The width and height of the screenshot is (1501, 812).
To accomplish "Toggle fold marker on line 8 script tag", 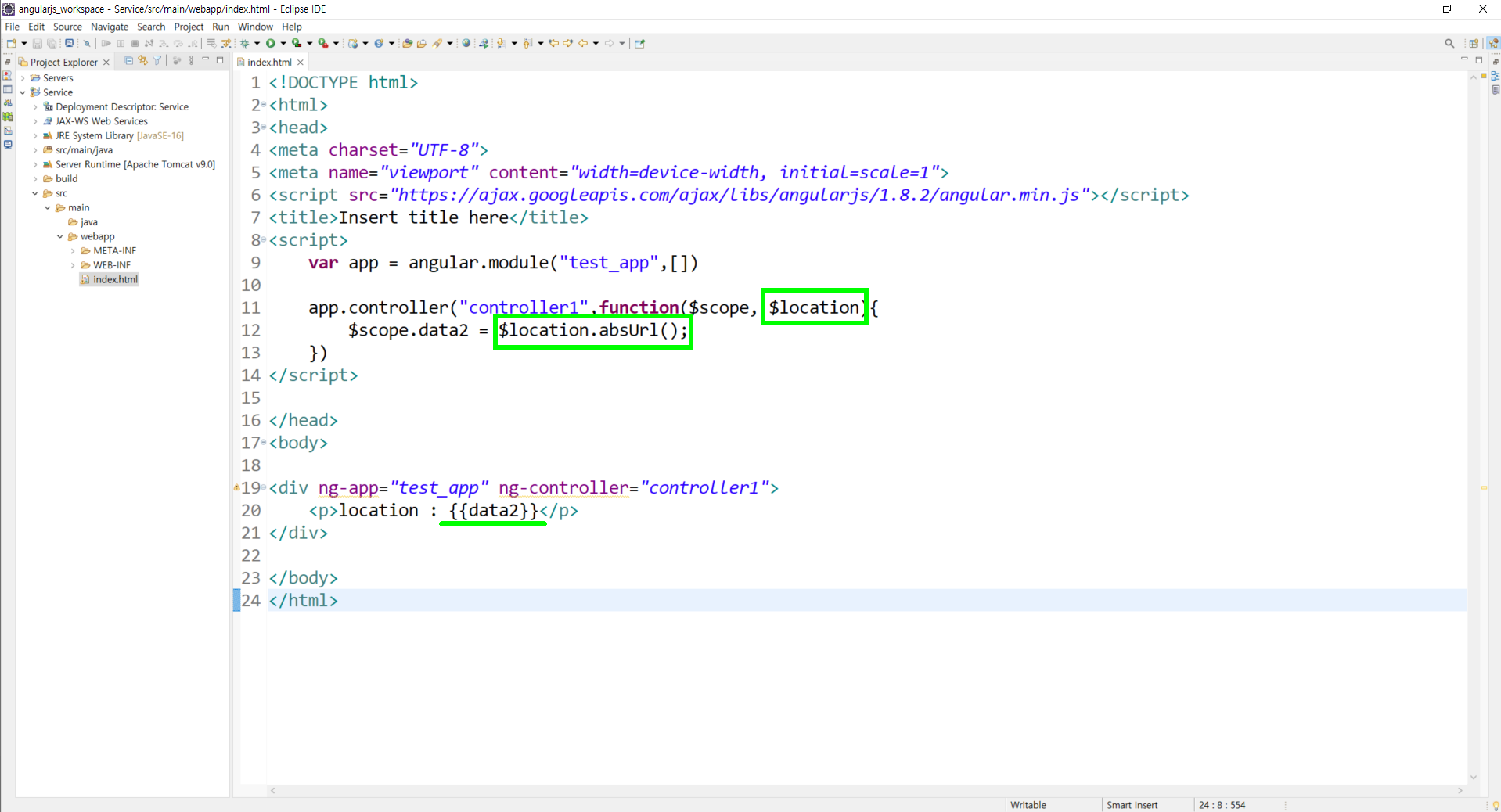I will tap(264, 240).
